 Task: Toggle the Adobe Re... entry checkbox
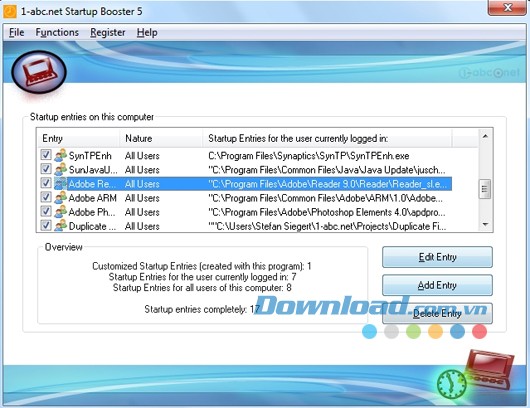pos(46,183)
